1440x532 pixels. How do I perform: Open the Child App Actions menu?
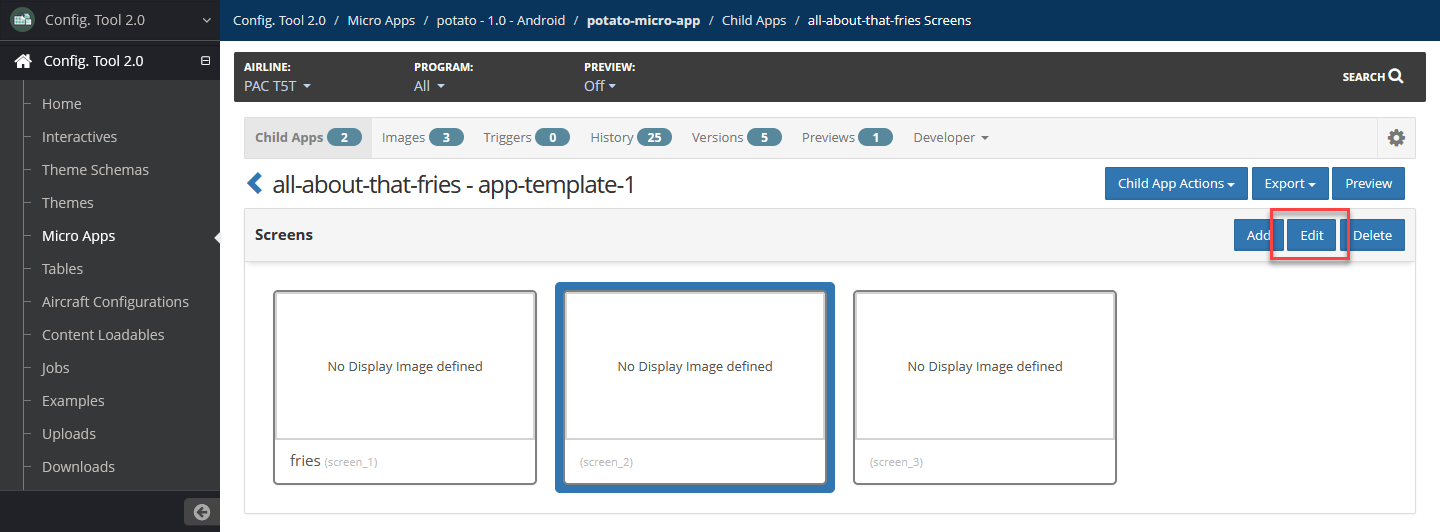(1176, 184)
